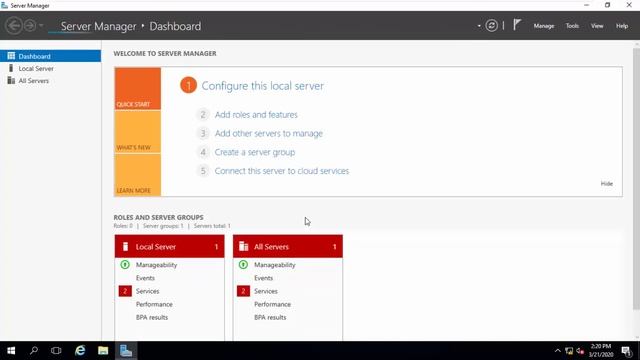Image resolution: width=640 pixels, height=360 pixels.
Task: Open taskbar search
Action: [34, 351]
